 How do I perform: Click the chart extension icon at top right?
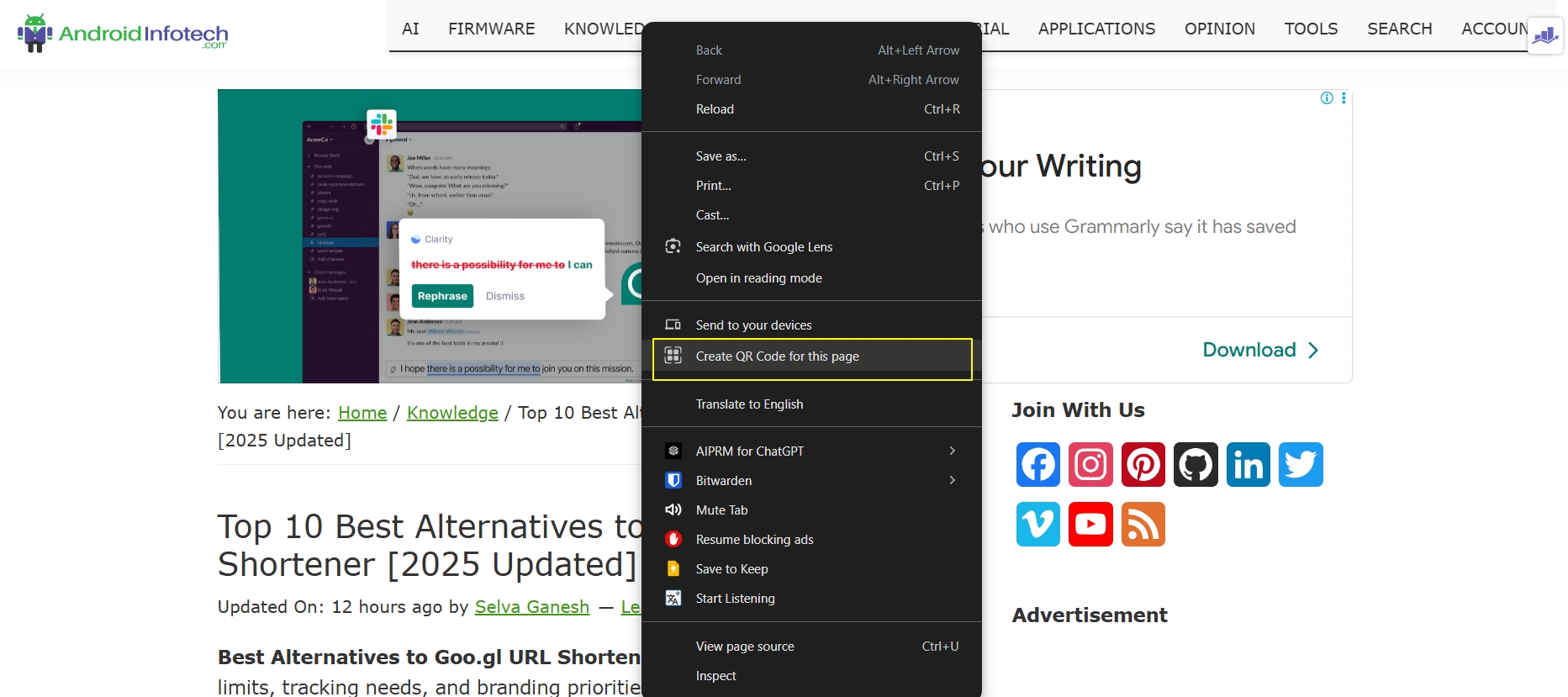point(1545,35)
